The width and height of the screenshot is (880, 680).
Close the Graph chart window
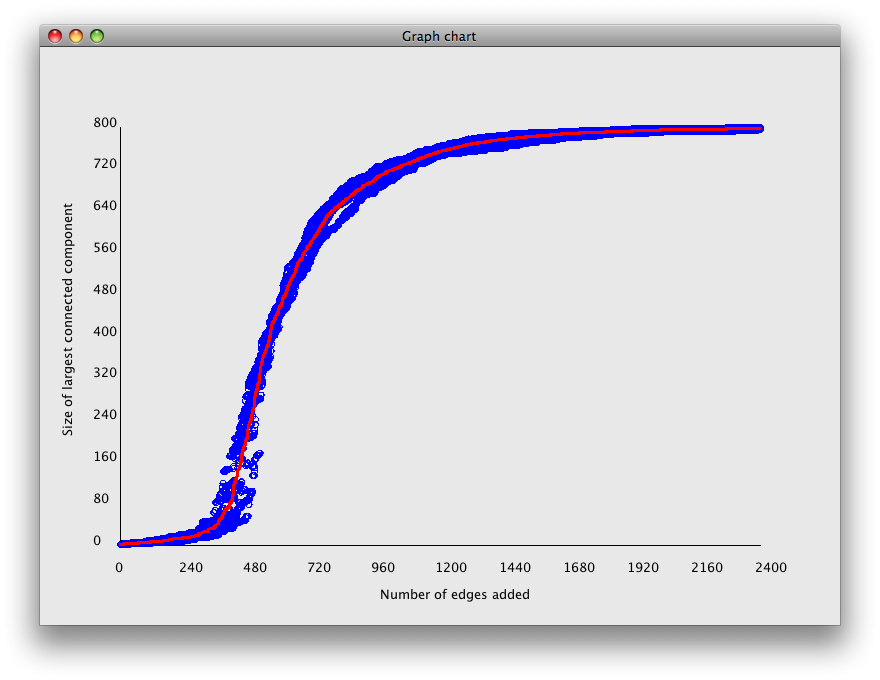[x=55, y=37]
